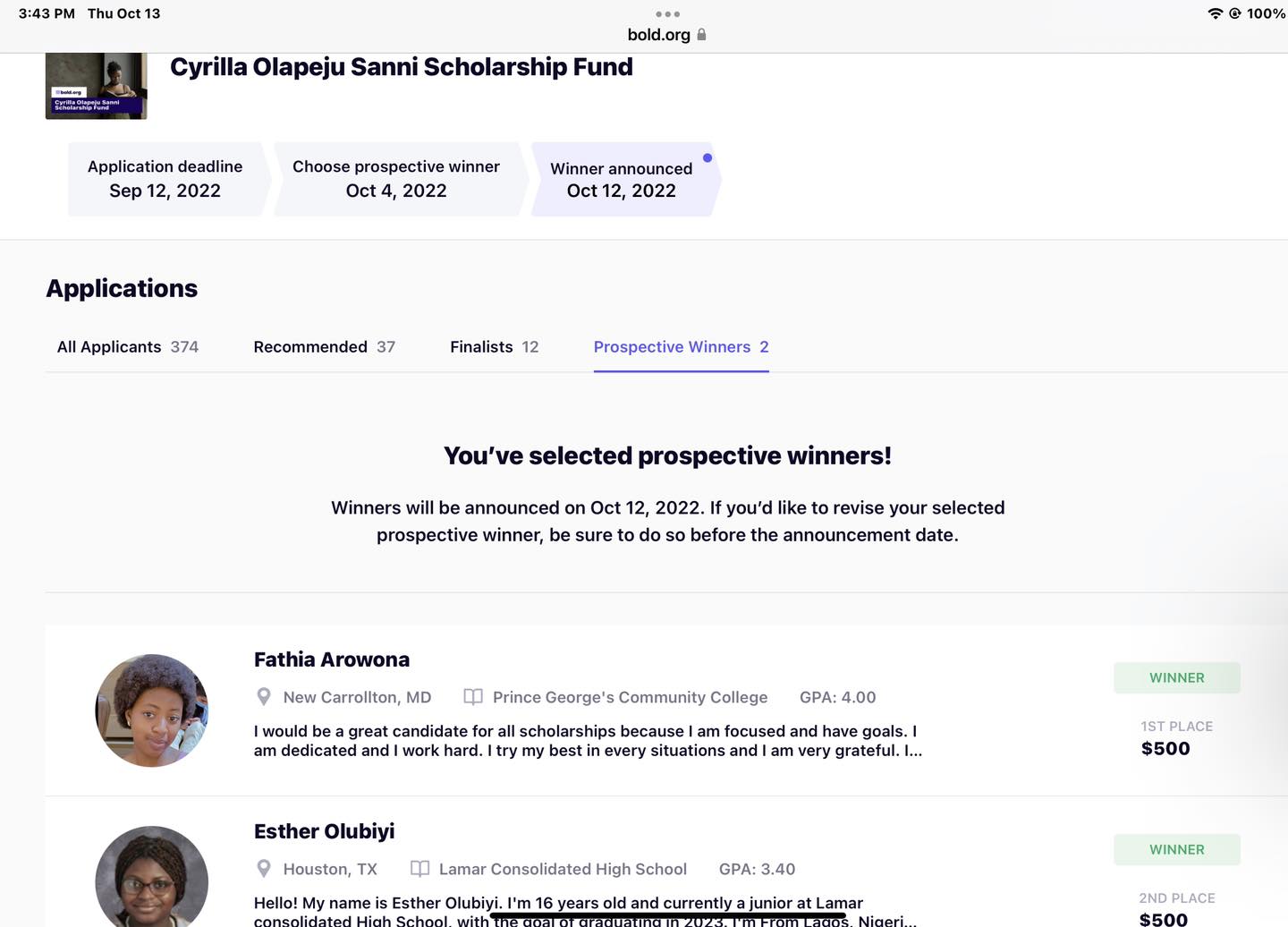Switch to the All Applicants tab
The height and width of the screenshot is (927, 1288).
(128, 347)
